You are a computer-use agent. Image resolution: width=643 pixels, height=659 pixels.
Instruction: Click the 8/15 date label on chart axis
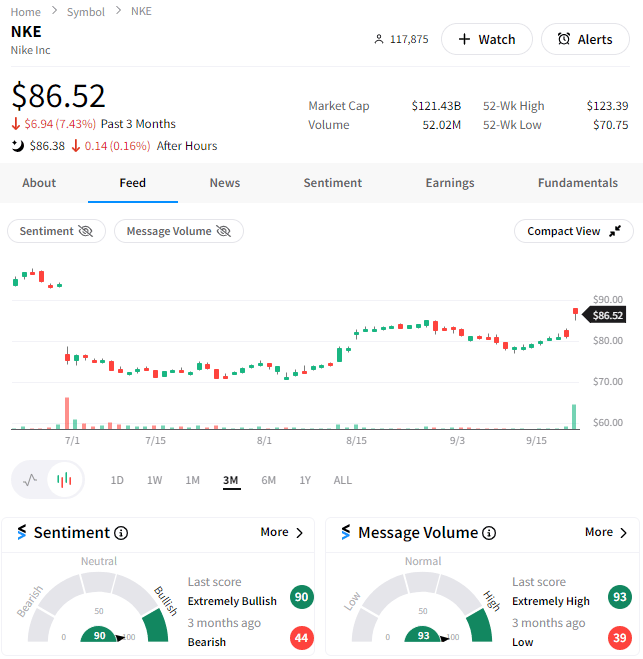356,440
